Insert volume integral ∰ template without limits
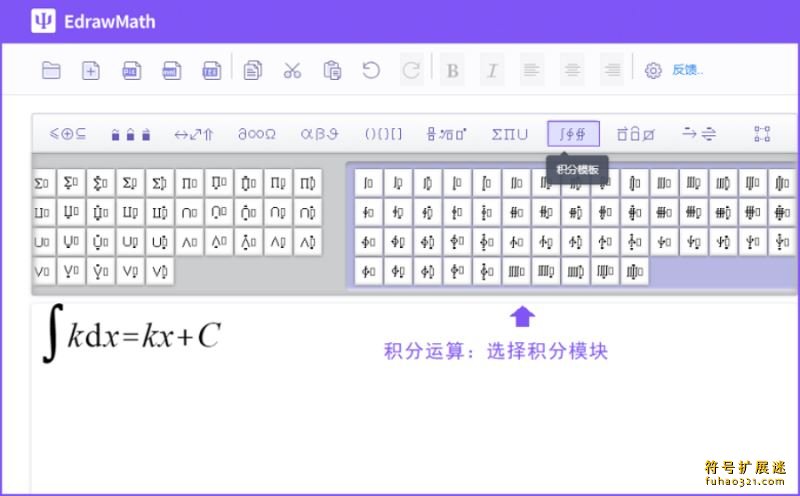800x496 pixels. [x=664, y=212]
